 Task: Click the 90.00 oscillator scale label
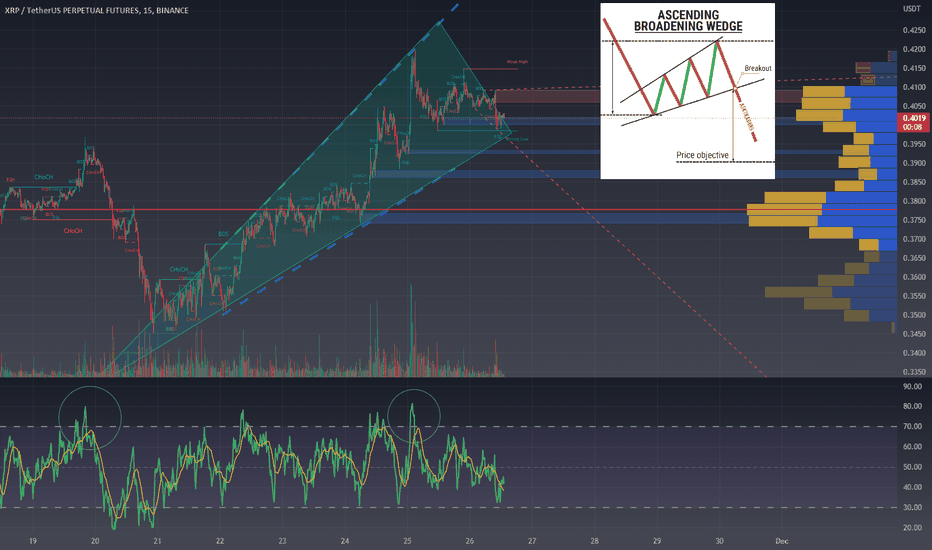912,386
